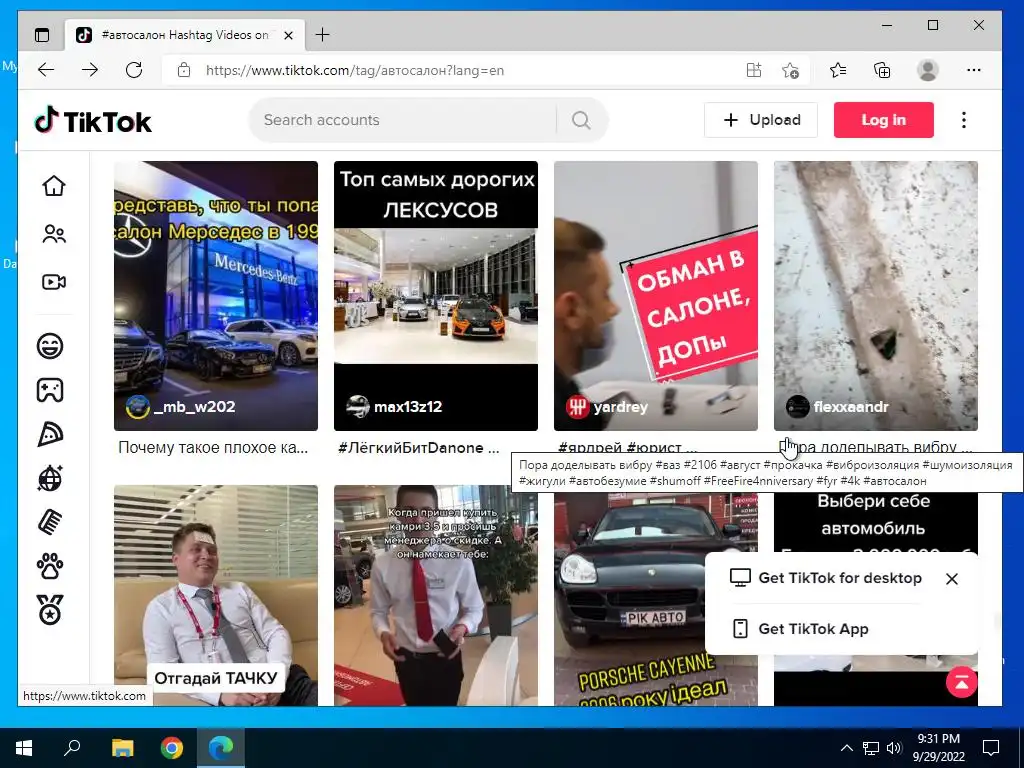This screenshot has width=1024, height=768.
Task: Open a new browser tab with the plus button
Action: (x=322, y=35)
